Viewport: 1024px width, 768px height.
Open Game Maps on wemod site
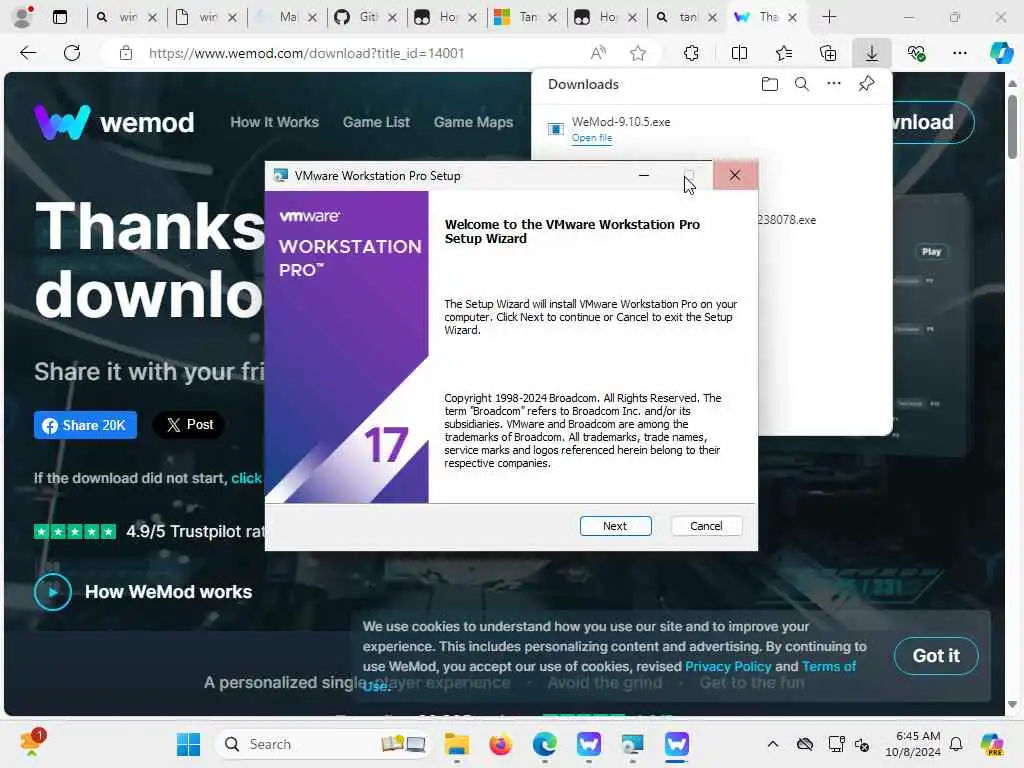pyautogui.click(x=473, y=122)
